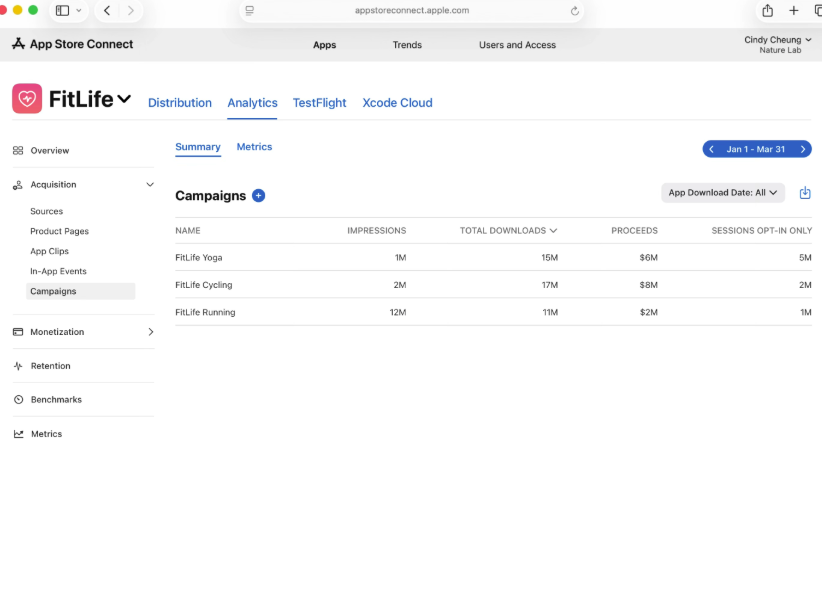Screen dimensions: 822x616
Task: Click the Metrics chart icon in the sidebar
Action: [x=18, y=434]
